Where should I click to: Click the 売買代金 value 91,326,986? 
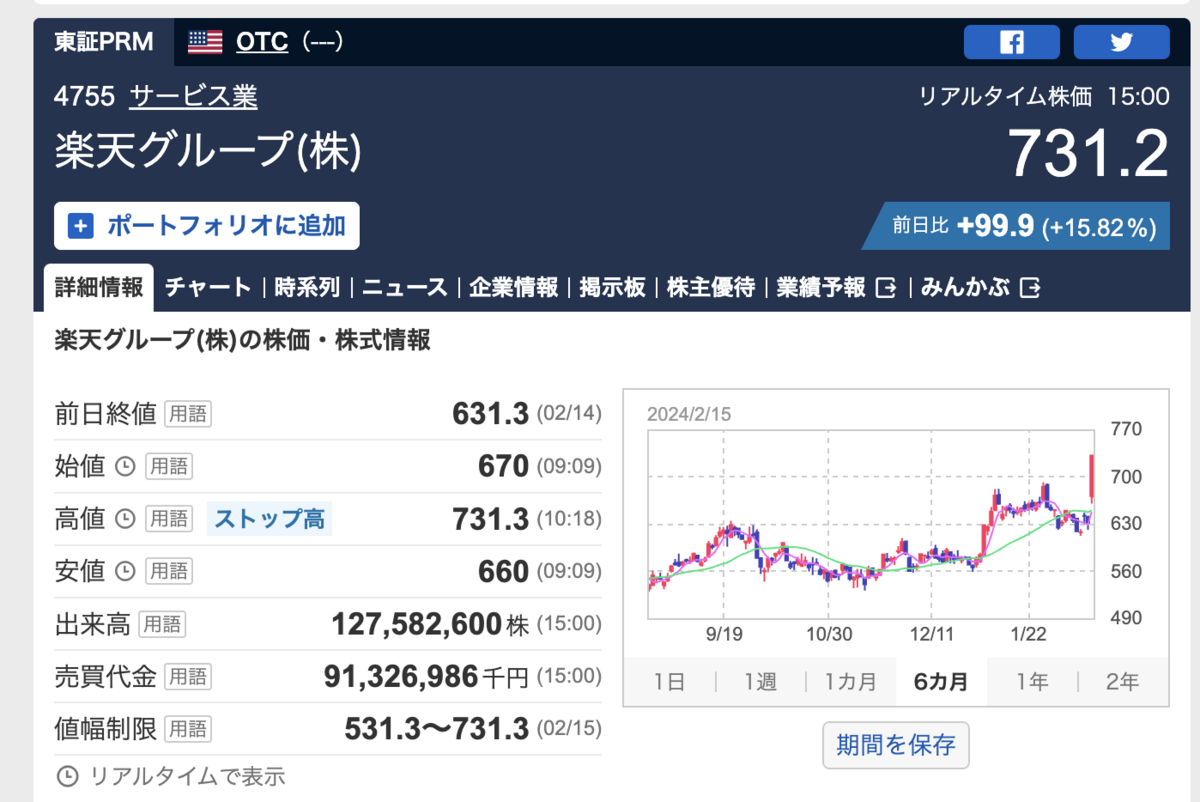click(401, 677)
